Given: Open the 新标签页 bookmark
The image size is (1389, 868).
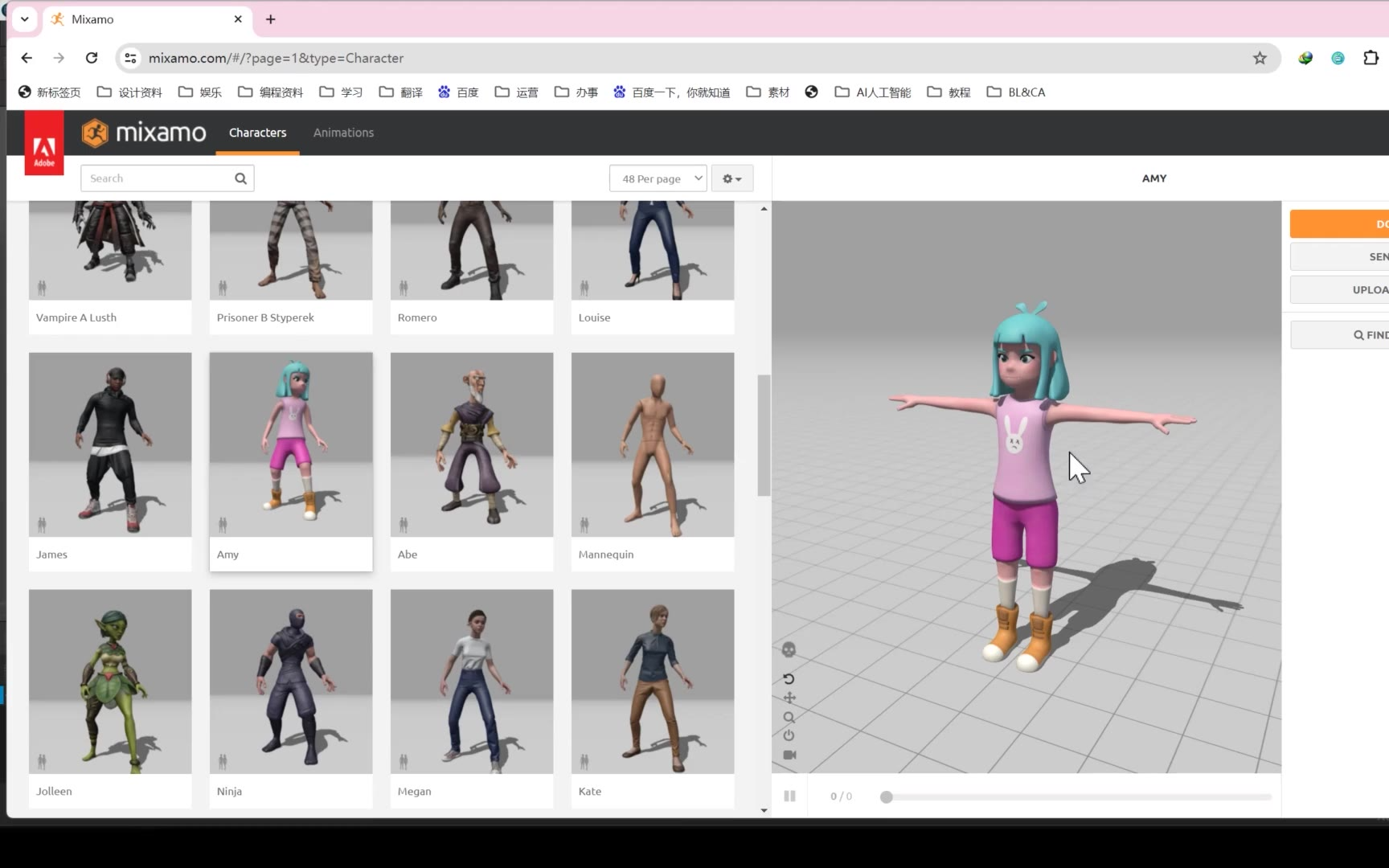Looking at the screenshot, I should pyautogui.click(x=49, y=92).
